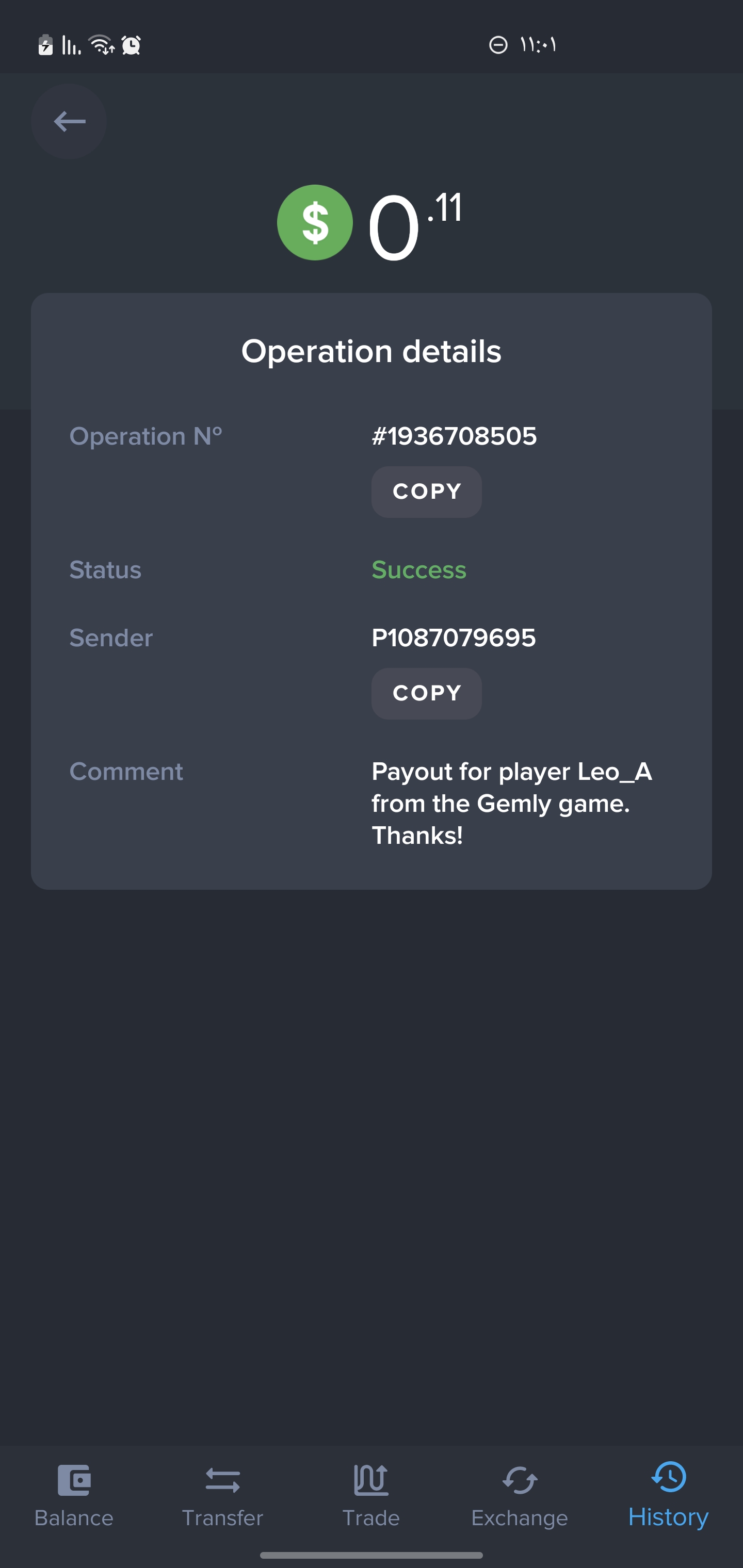Tap the Gemly payout comment text
Viewport: 743px width, 1568px height.
coord(511,804)
